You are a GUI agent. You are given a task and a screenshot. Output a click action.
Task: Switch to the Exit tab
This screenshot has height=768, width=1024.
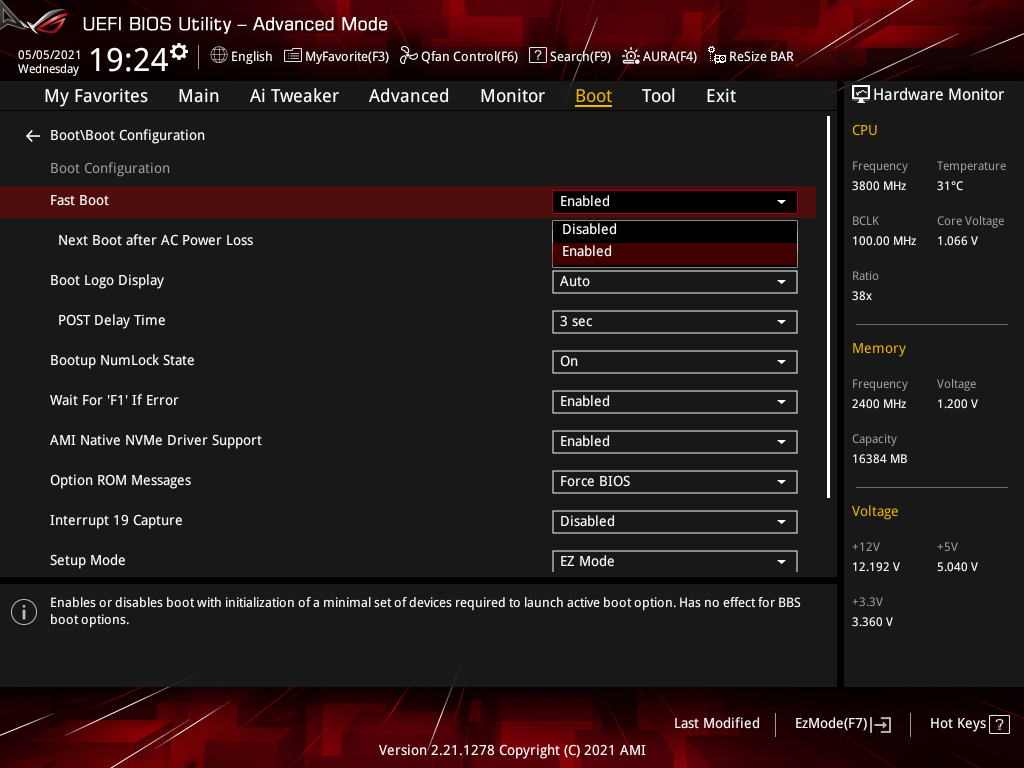coord(721,96)
